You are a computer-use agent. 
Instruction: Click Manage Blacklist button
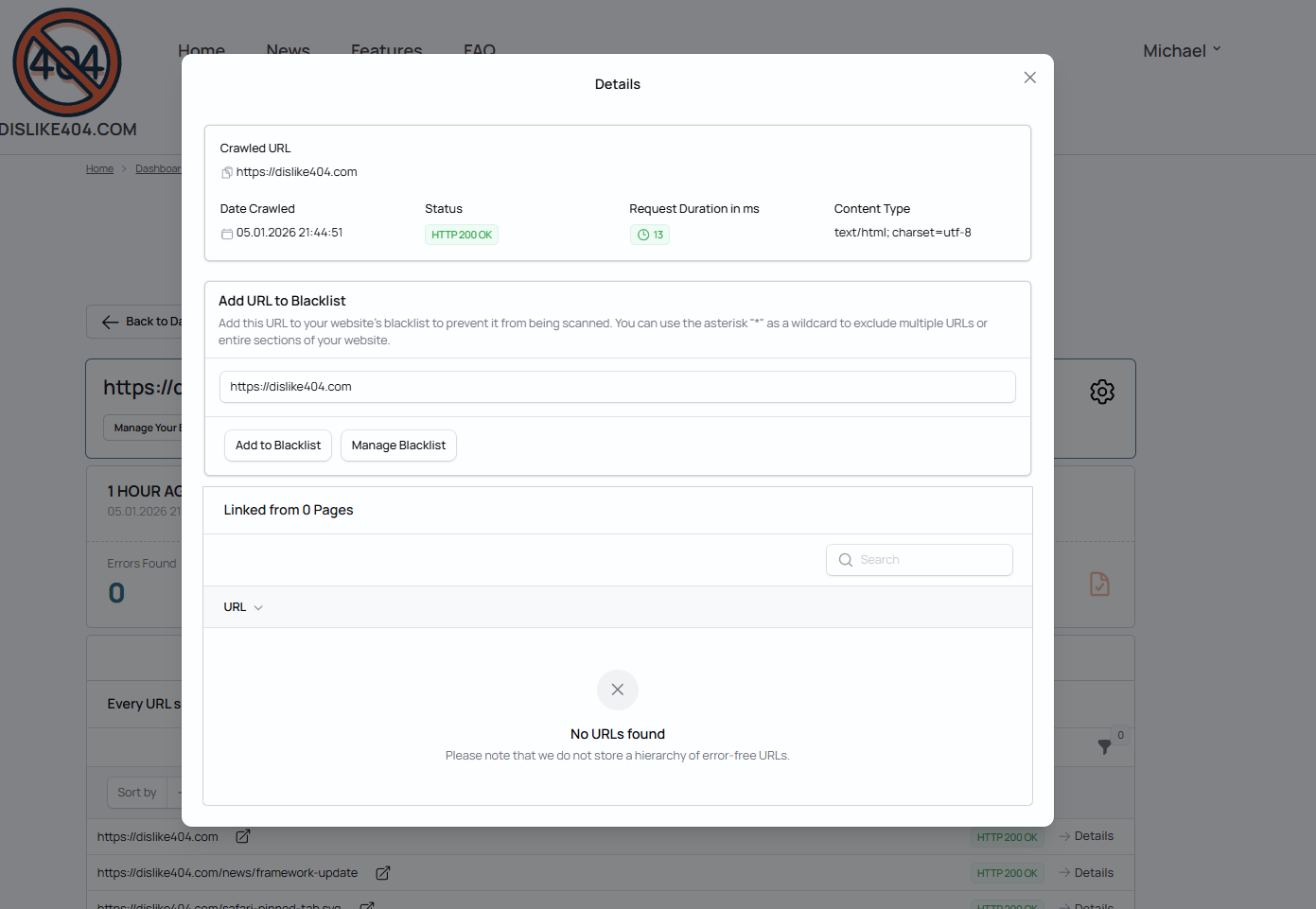(398, 446)
